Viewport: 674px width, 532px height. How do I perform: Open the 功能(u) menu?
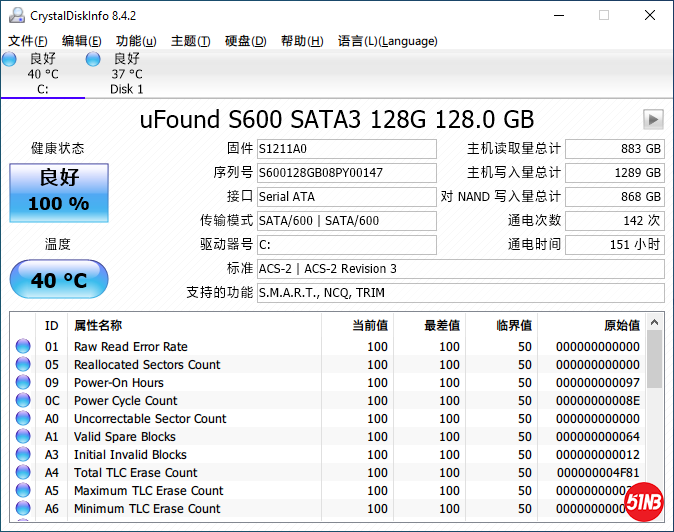click(x=136, y=41)
